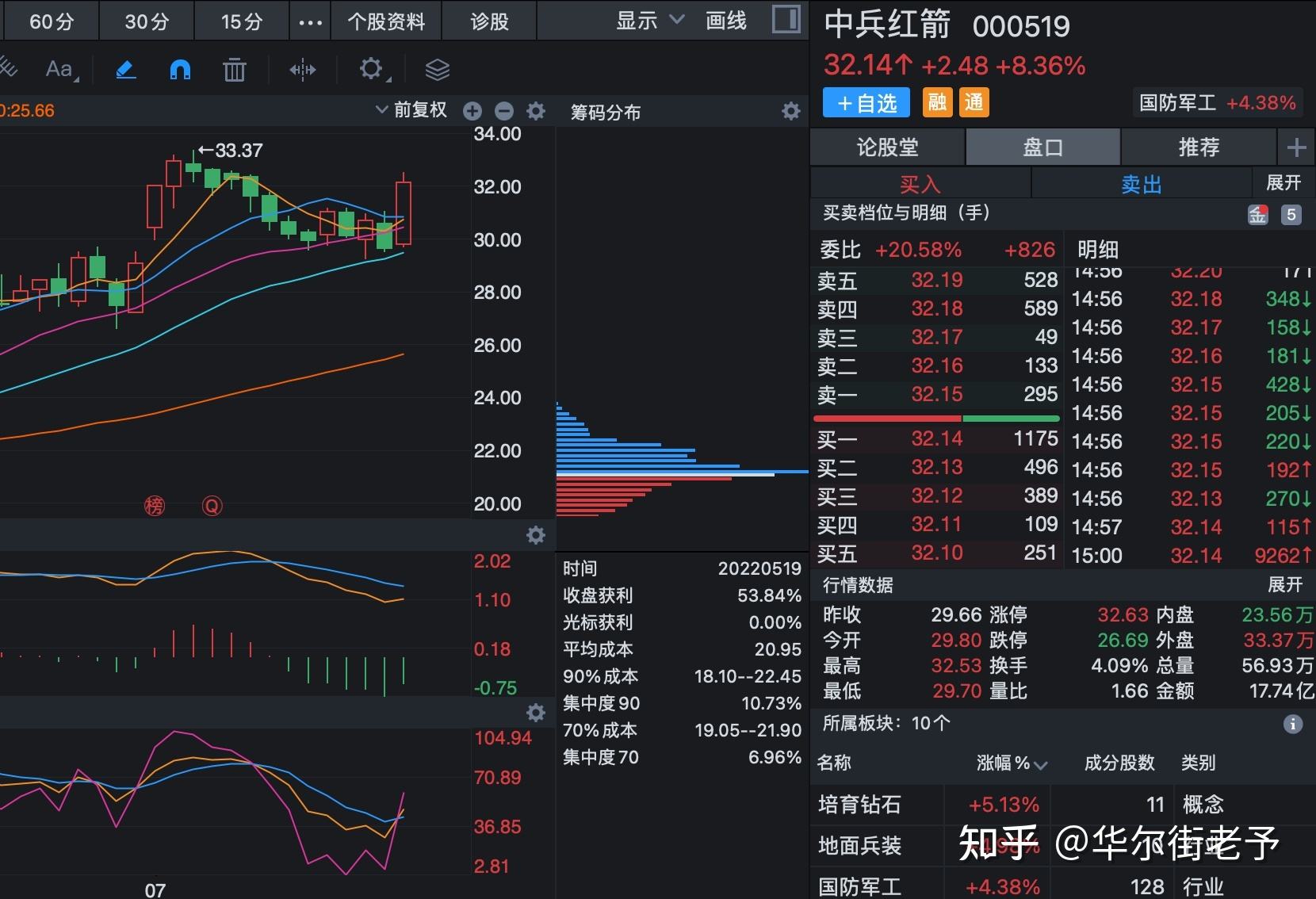Open 国防军工 sector link near price
The width and height of the screenshot is (1316, 899).
pos(1217,103)
